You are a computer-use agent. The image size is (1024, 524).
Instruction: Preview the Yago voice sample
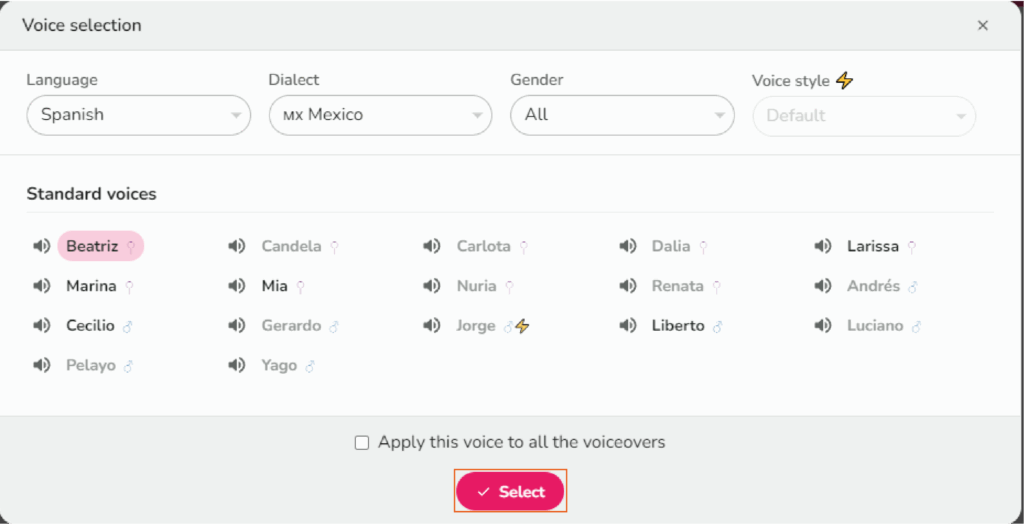point(237,366)
